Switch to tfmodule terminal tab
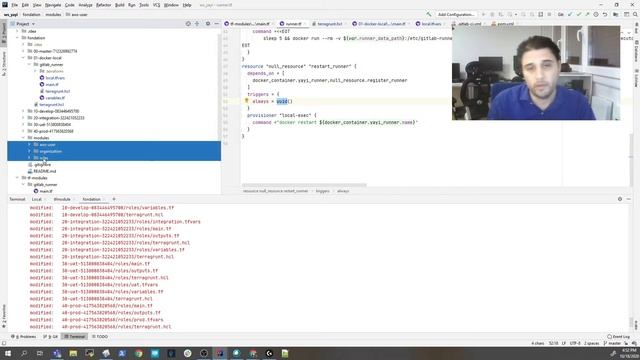The image size is (640, 360). (x=62, y=199)
